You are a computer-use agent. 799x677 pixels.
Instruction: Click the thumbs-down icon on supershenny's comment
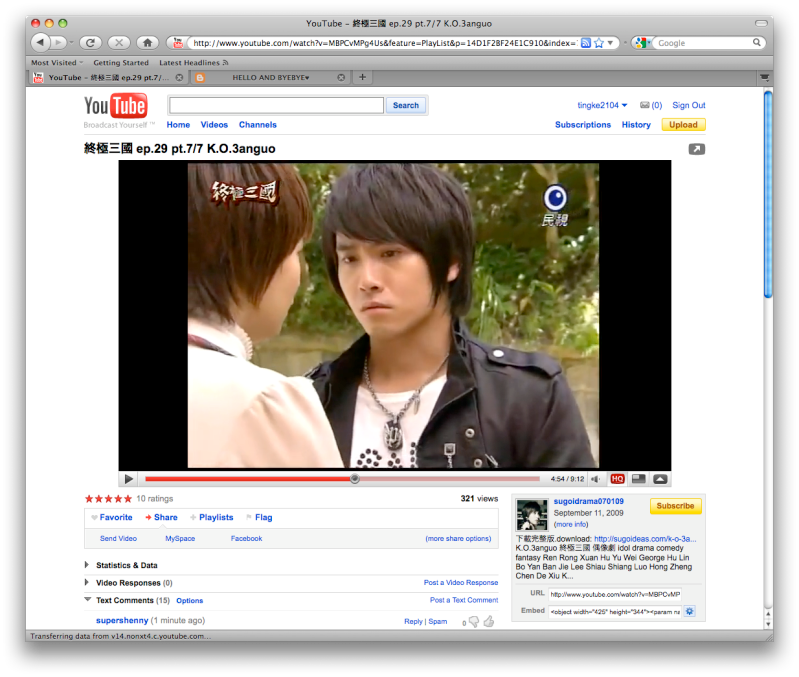pos(474,621)
